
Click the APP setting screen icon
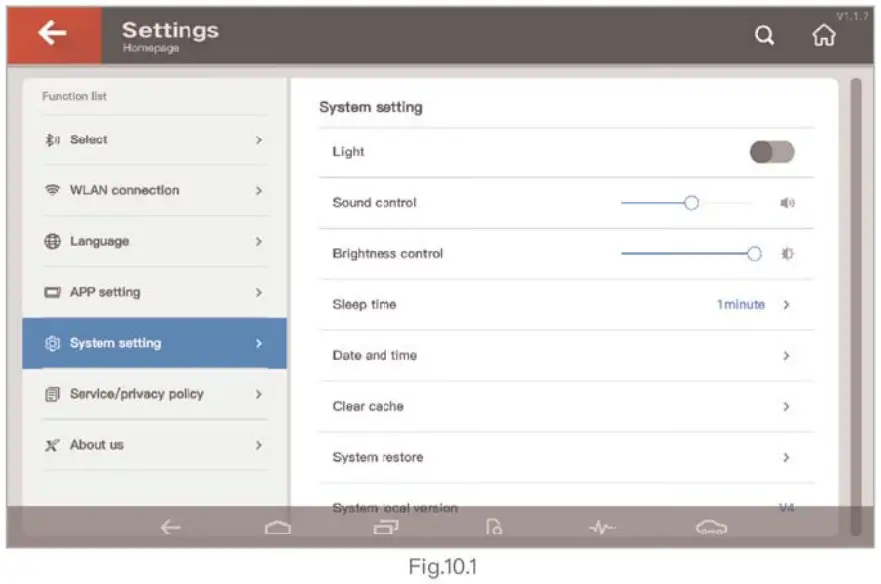(52, 292)
